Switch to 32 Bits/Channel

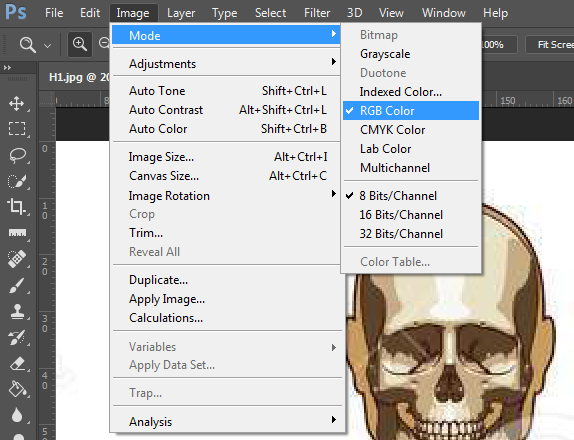[411, 234]
